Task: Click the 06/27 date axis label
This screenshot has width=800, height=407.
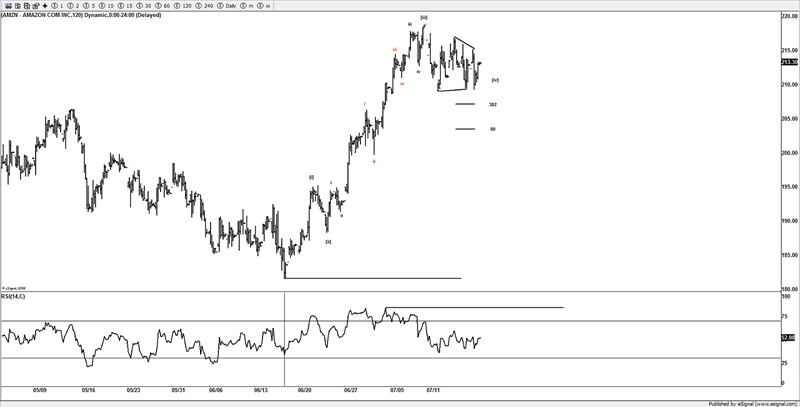Action: pos(351,390)
